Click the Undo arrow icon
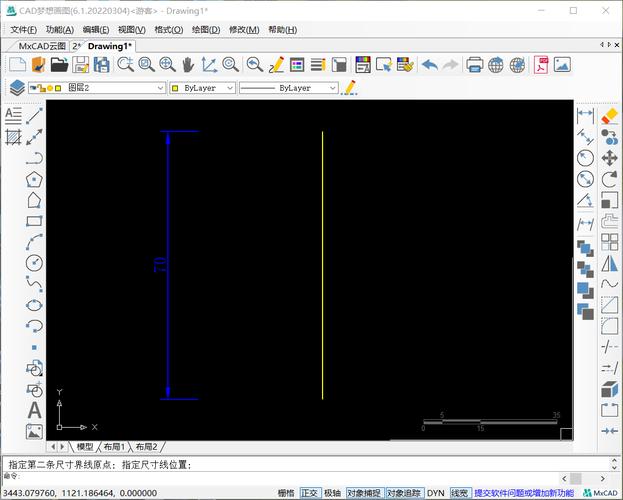This screenshot has height=500, width=623. (x=430, y=65)
